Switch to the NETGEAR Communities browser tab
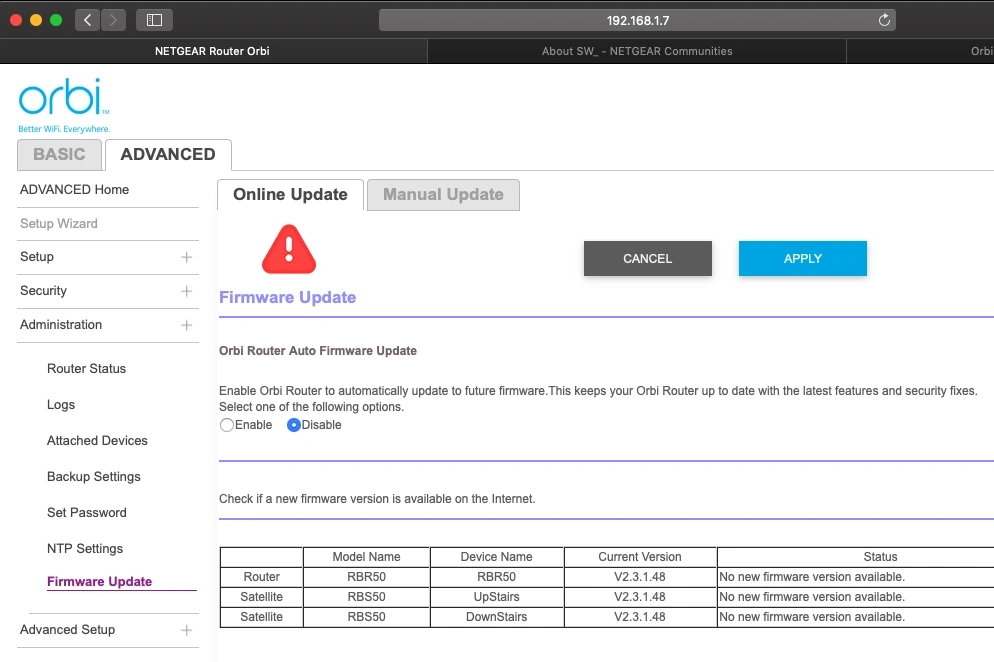 tap(637, 51)
